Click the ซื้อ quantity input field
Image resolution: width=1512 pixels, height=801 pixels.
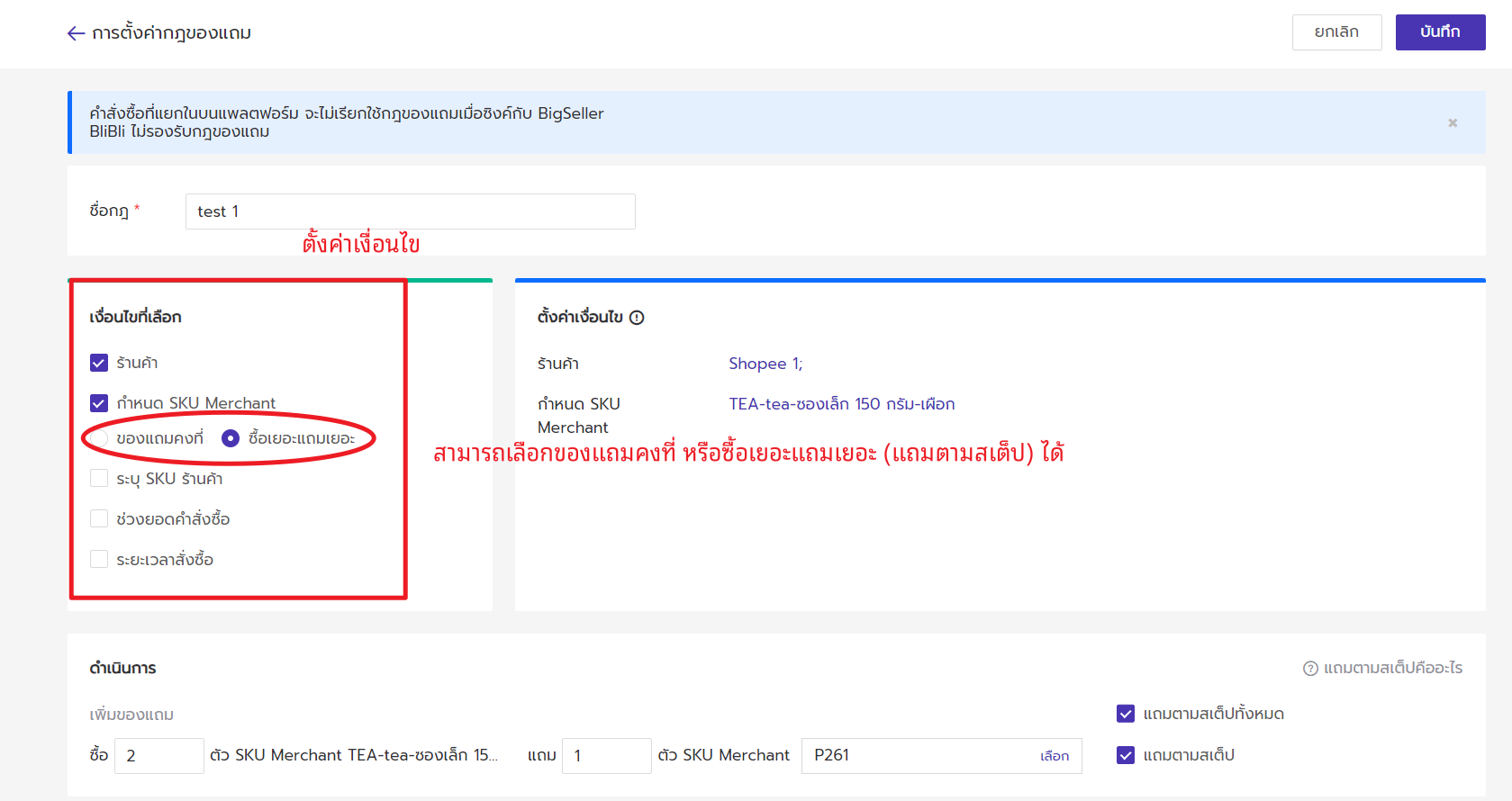tap(158, 756)
